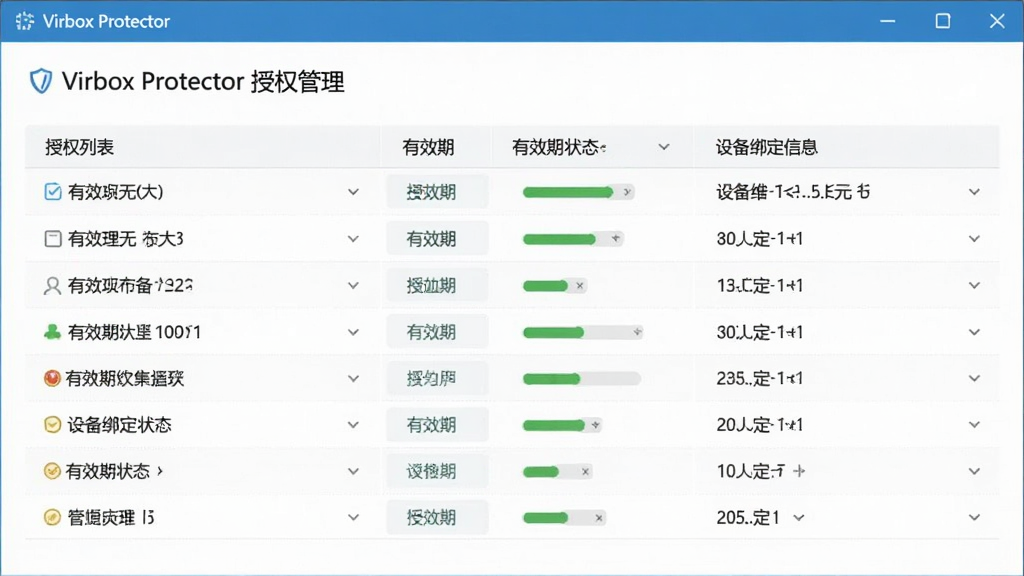Screen dimensions: 1024x576
Task: Click the blue shield icon beside 授权管理 heading
Action: click(40, 81)
